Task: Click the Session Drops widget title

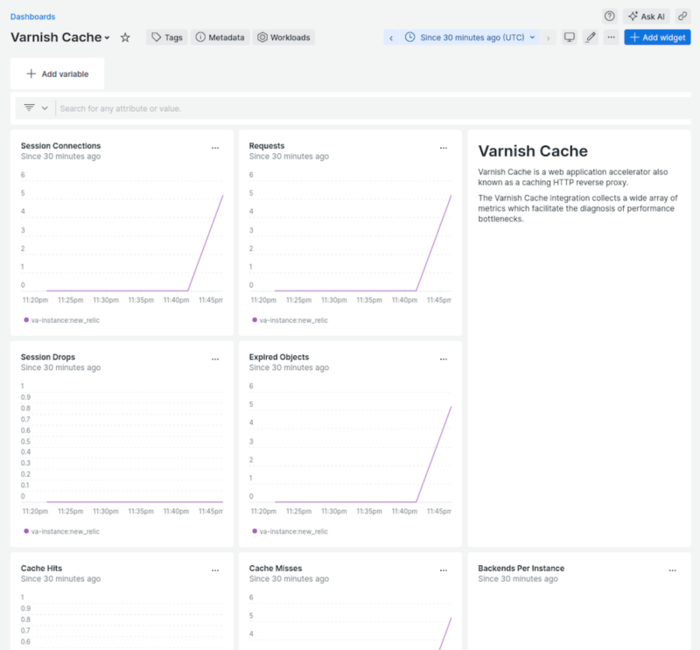Action: tap(48, 357)
